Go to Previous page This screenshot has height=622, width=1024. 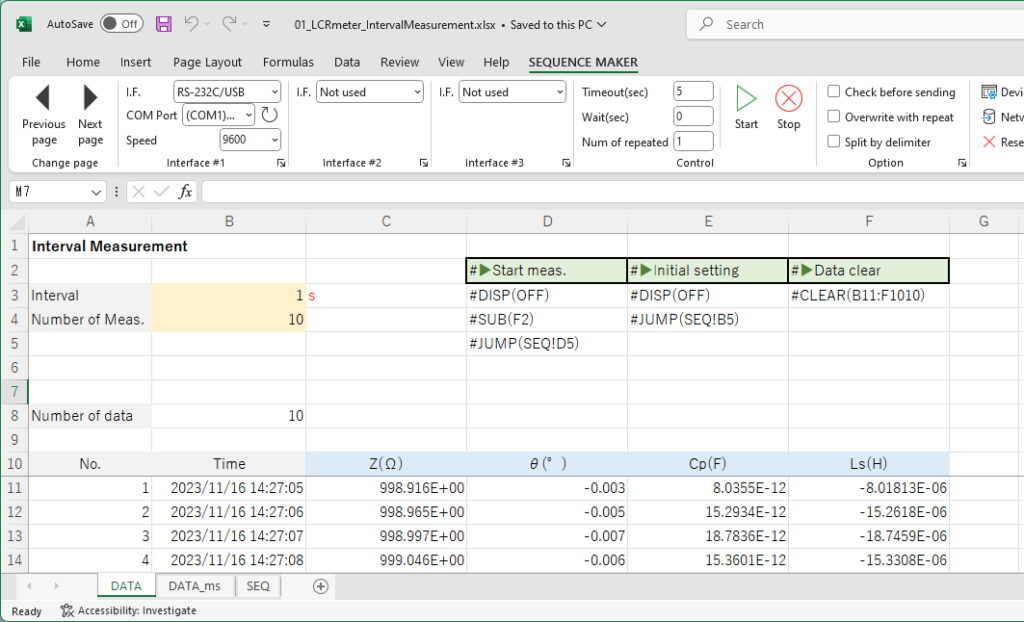click(44, 115)
